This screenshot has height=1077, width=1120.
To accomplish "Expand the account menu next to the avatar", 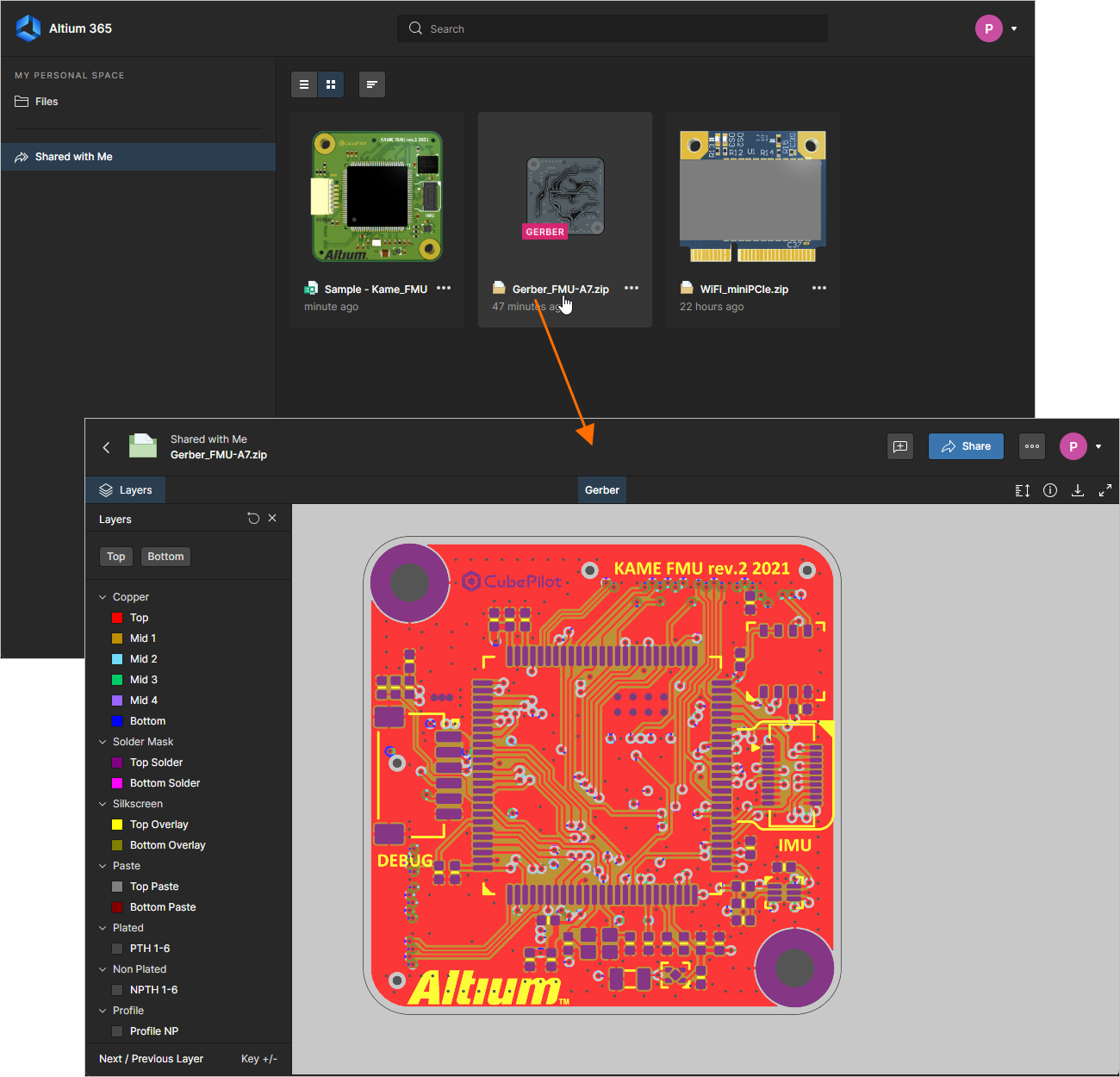I will 1013,28.
